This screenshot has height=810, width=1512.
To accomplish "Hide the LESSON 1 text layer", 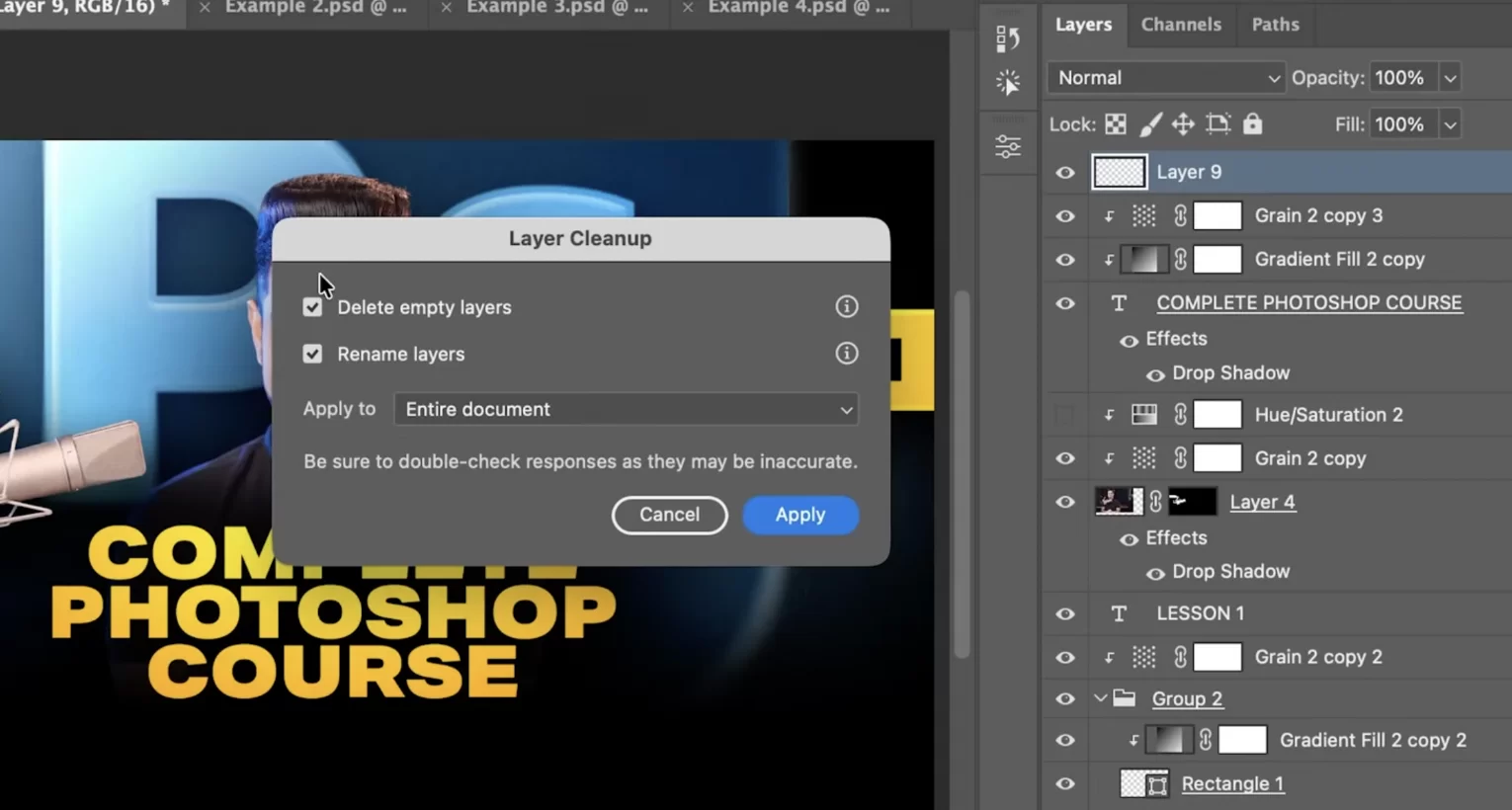I will [1065, 613].
